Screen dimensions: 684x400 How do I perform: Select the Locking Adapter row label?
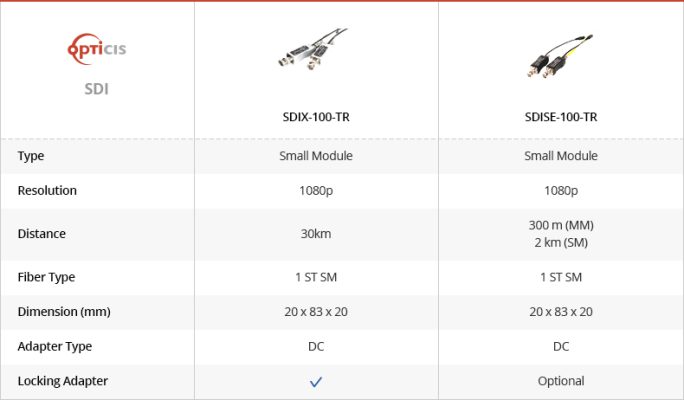click(x=63, y=381)
